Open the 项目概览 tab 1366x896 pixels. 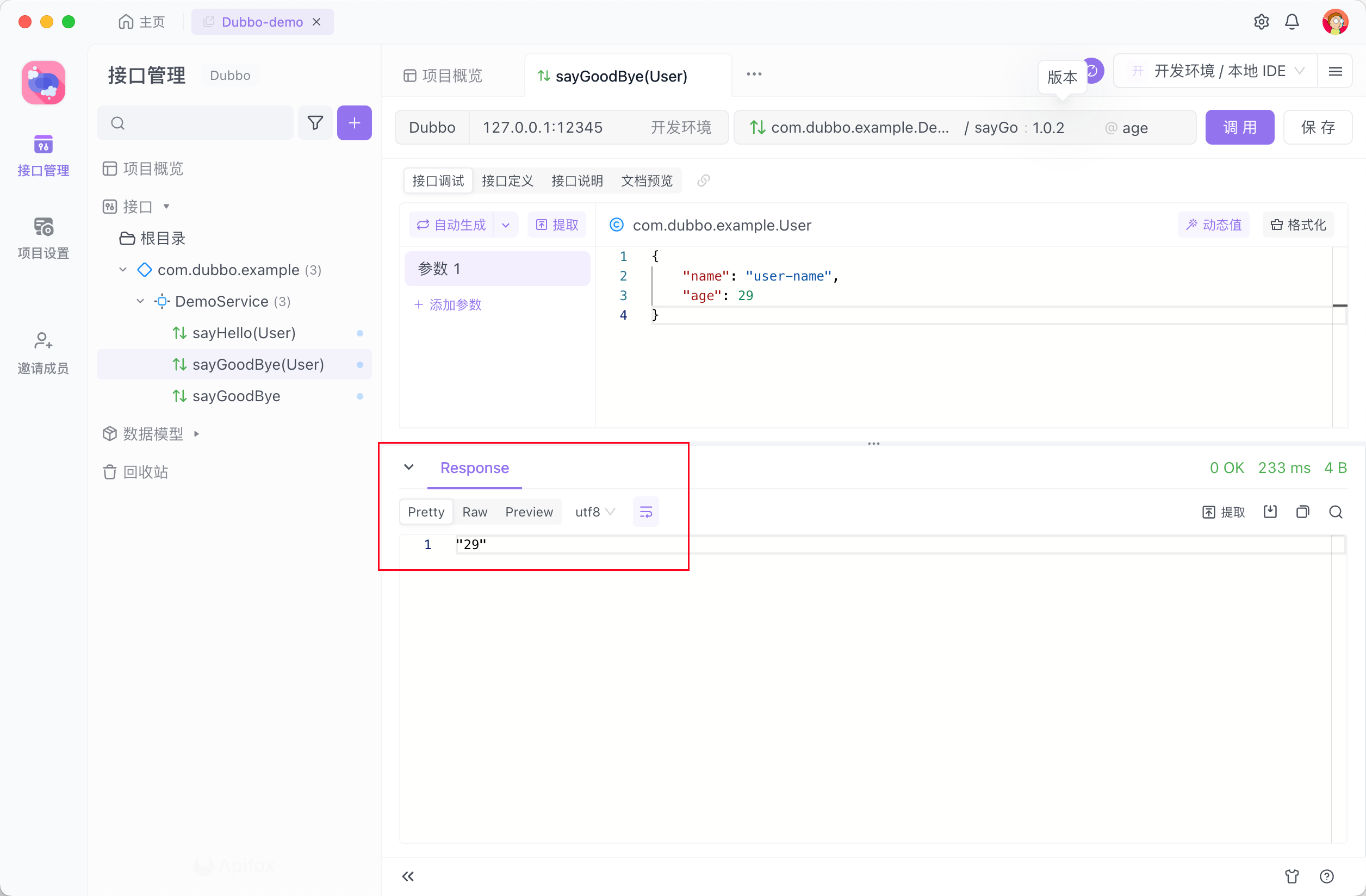tap(443, 76)
